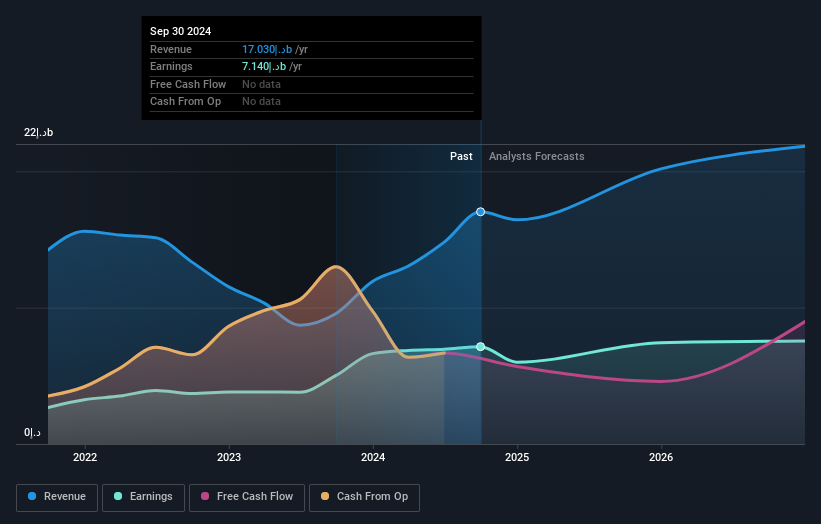Toggle the Revenue legend button

click(57, 497)
